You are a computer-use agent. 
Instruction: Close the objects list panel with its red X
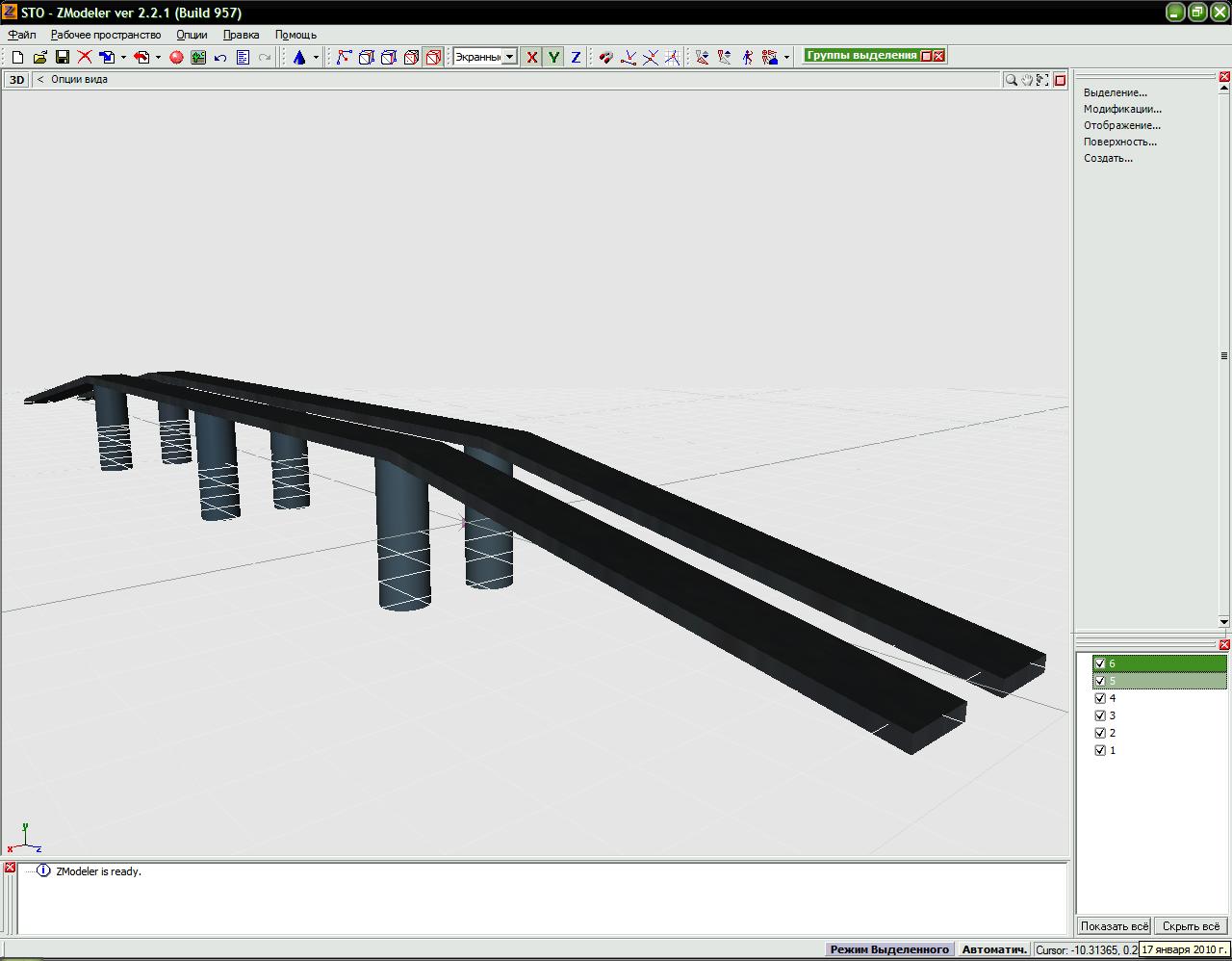pos(1224,644)
